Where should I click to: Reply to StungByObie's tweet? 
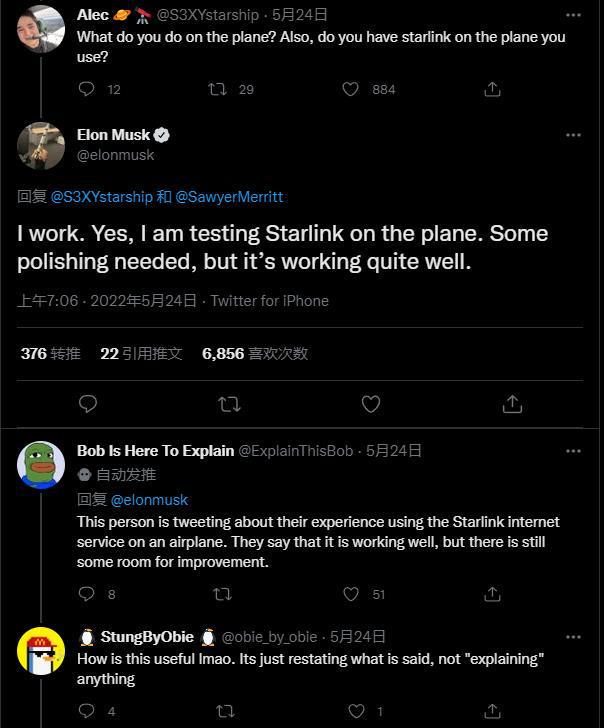[87, 711]
